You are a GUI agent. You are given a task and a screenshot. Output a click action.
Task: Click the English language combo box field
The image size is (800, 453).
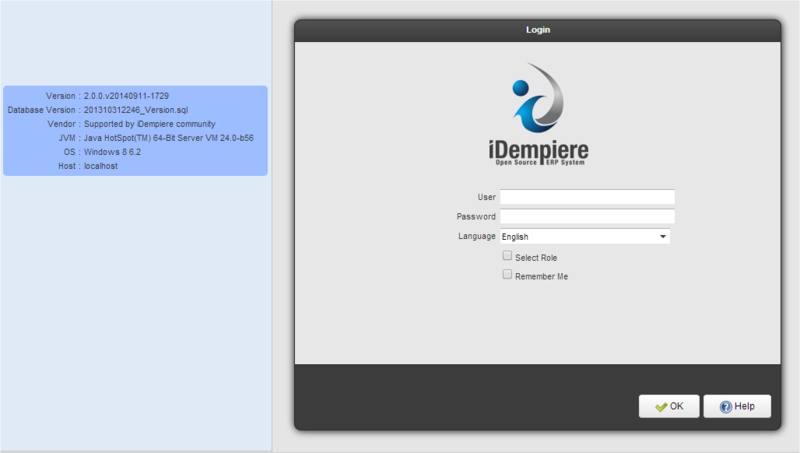(577, 237)
